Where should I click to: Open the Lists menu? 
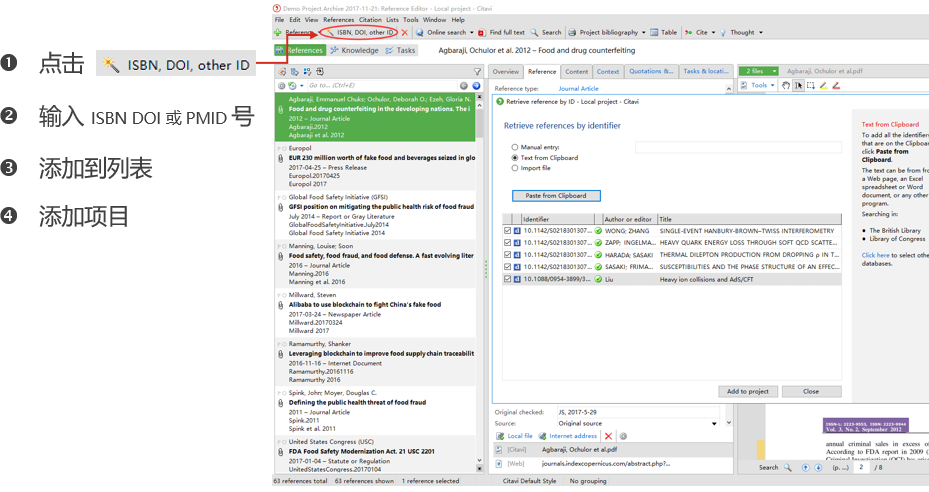(392, 20)
